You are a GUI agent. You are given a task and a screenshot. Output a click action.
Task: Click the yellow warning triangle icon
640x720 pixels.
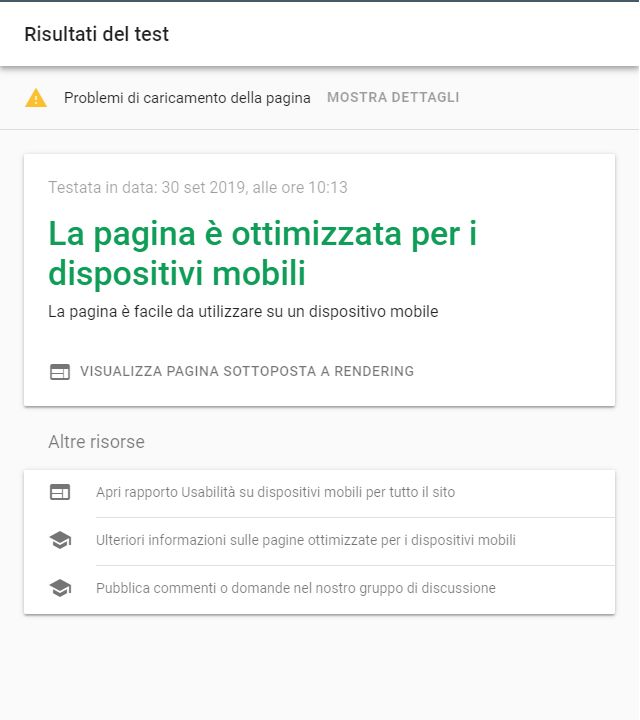click(x=36, y=98)
